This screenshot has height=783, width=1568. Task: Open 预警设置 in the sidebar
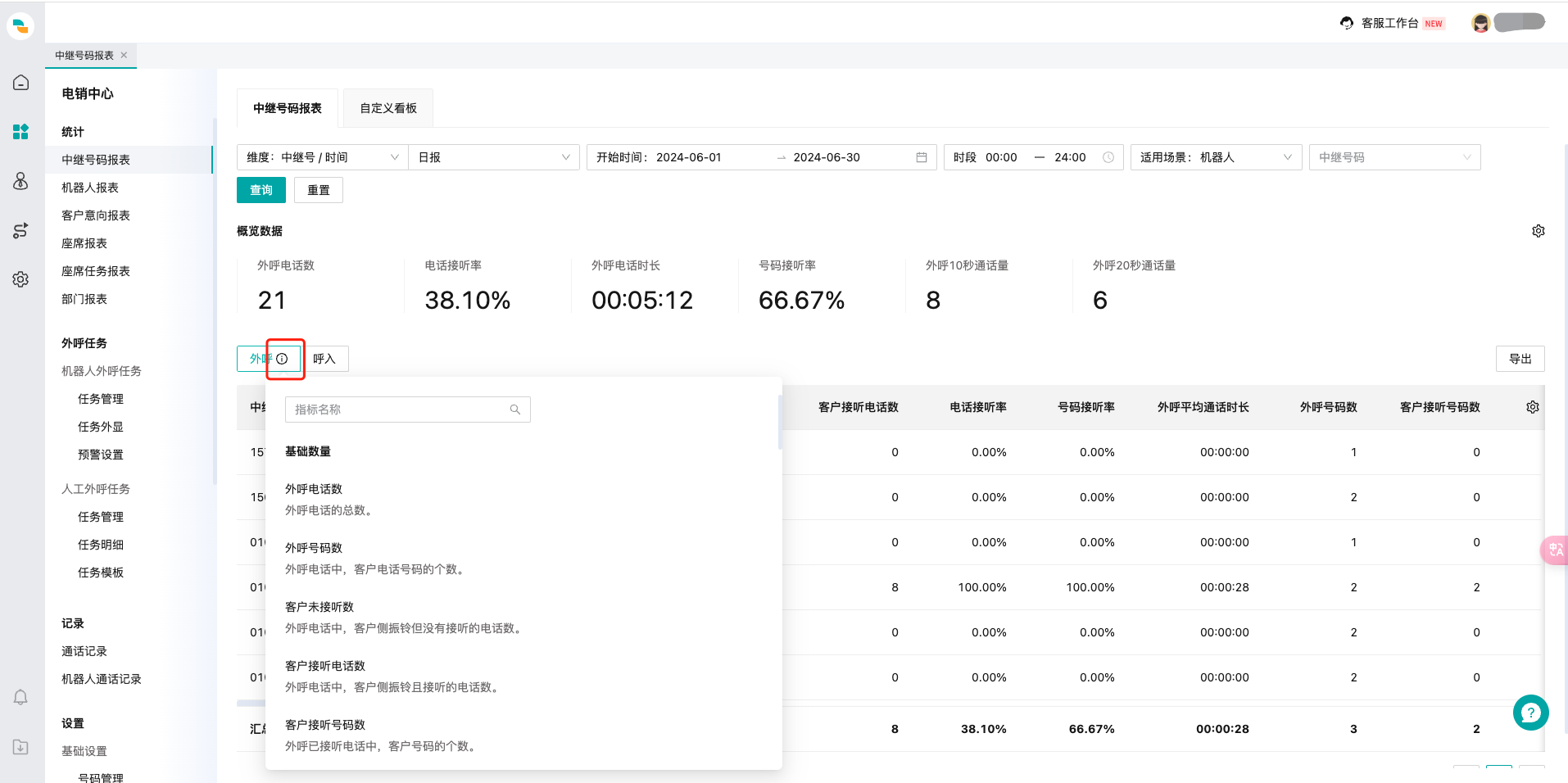(x=101, y=455)
